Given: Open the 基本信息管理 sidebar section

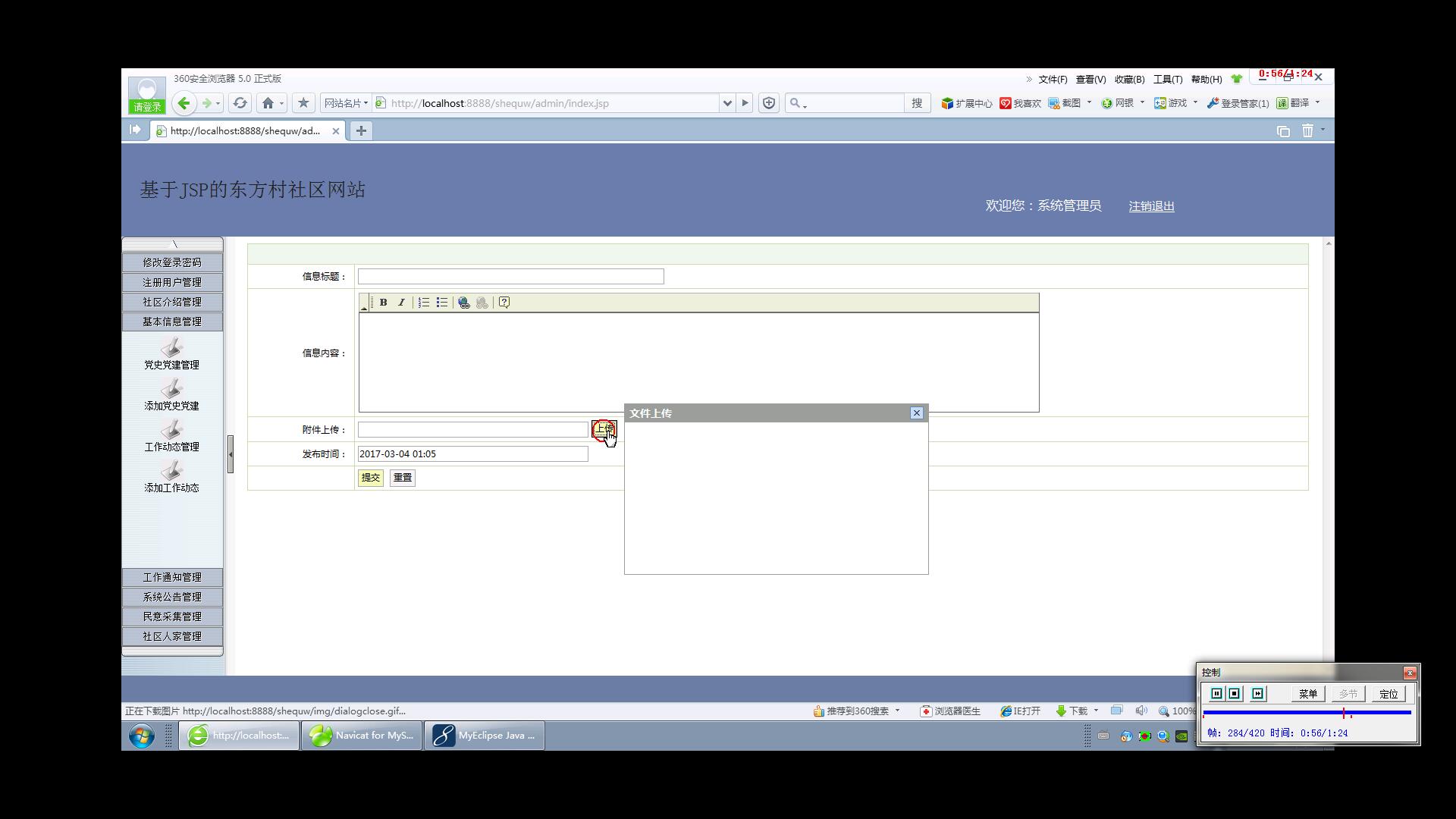Looking at the screenshot, I should (x=172, y=322).
